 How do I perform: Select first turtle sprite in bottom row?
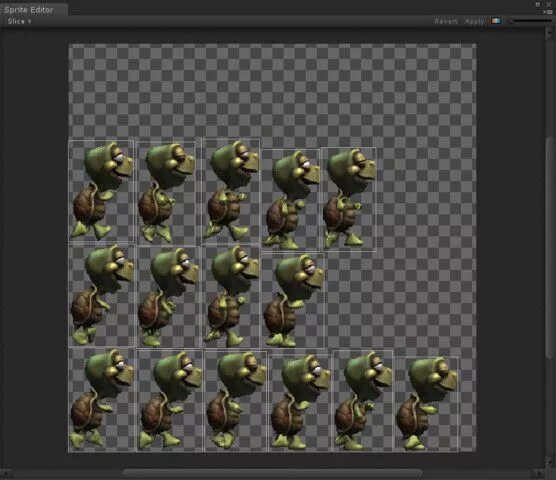101,400
